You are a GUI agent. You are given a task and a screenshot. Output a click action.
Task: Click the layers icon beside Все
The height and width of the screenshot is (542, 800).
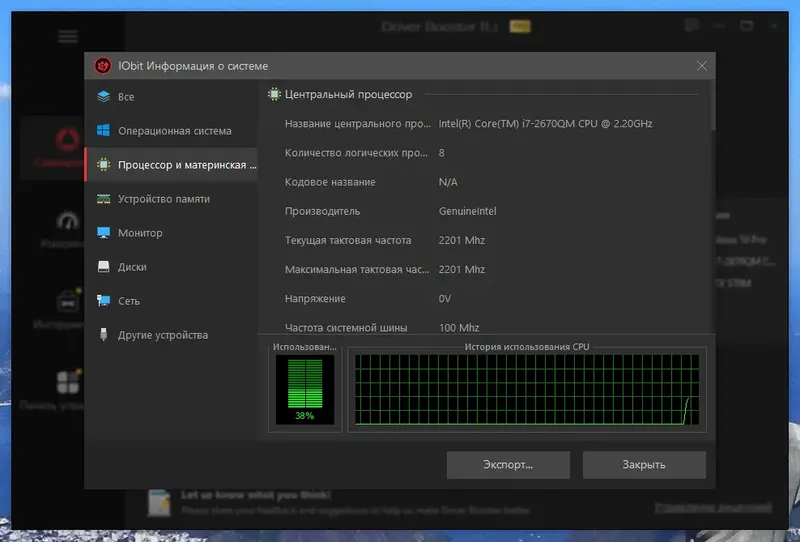[104, 96]
